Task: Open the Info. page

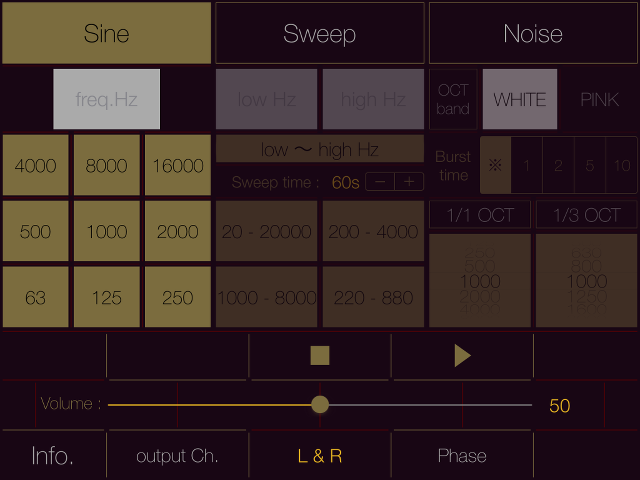Action: [53, 456]
